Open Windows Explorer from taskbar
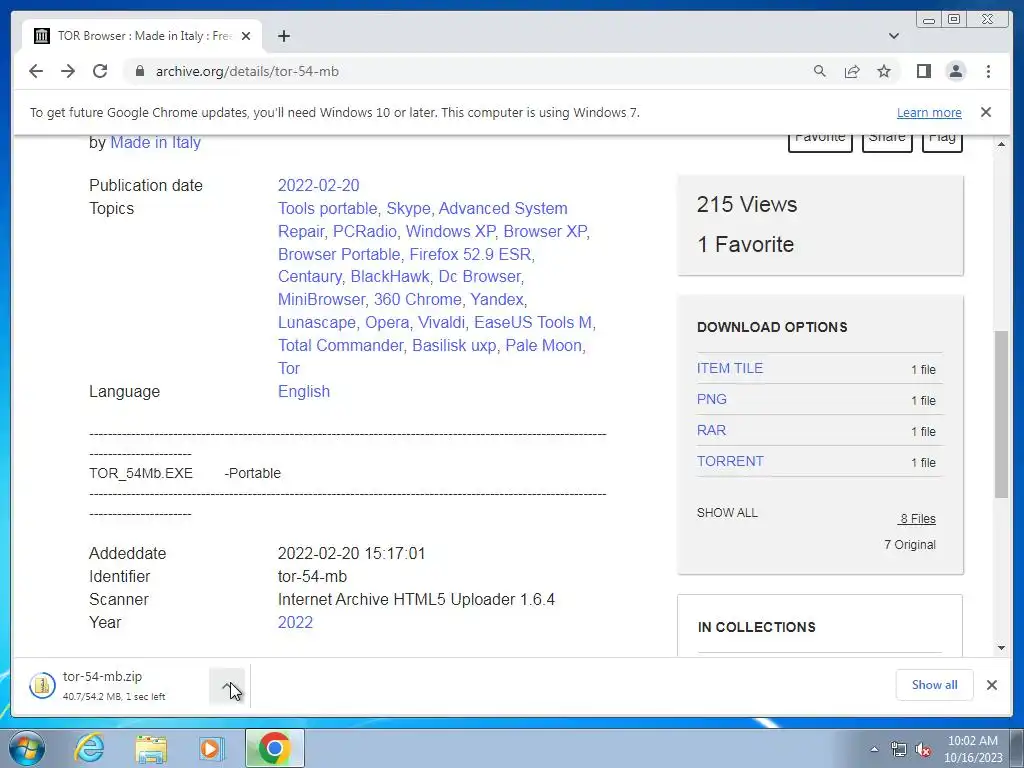Viewport: 1024px width, 768px height. [151, 748]
